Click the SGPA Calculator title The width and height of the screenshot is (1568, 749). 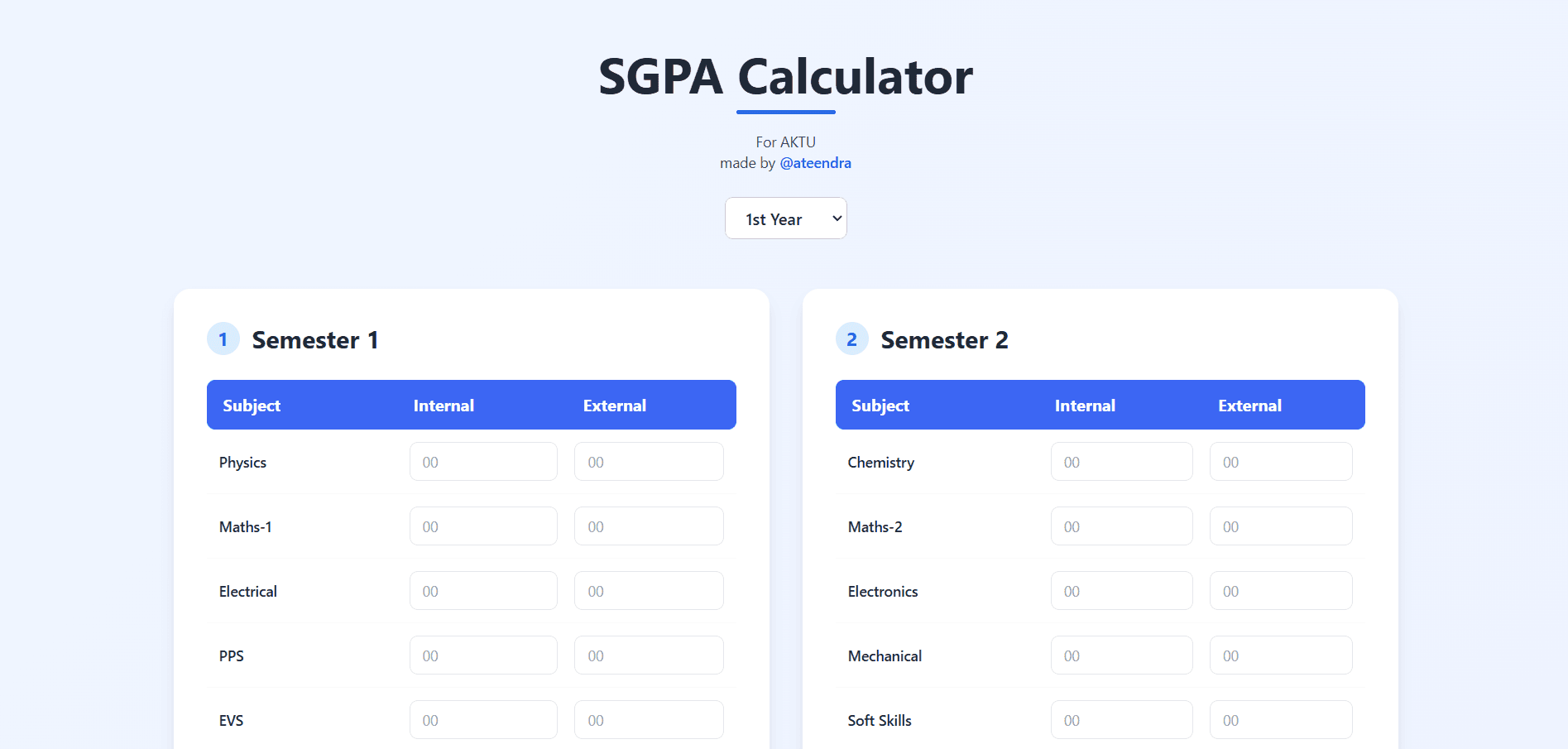pyautogui.click(x=785, y=76)
